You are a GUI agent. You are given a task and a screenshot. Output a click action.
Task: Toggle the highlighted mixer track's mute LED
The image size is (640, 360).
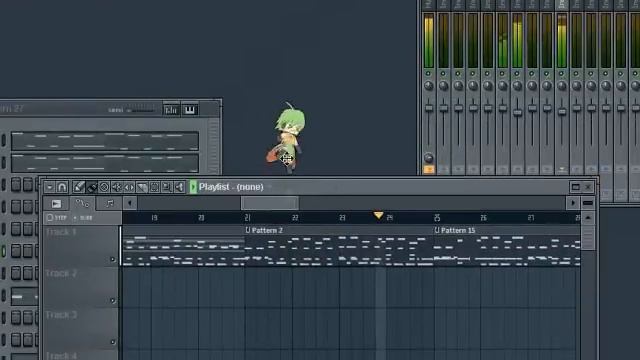(x=561, y=73)
